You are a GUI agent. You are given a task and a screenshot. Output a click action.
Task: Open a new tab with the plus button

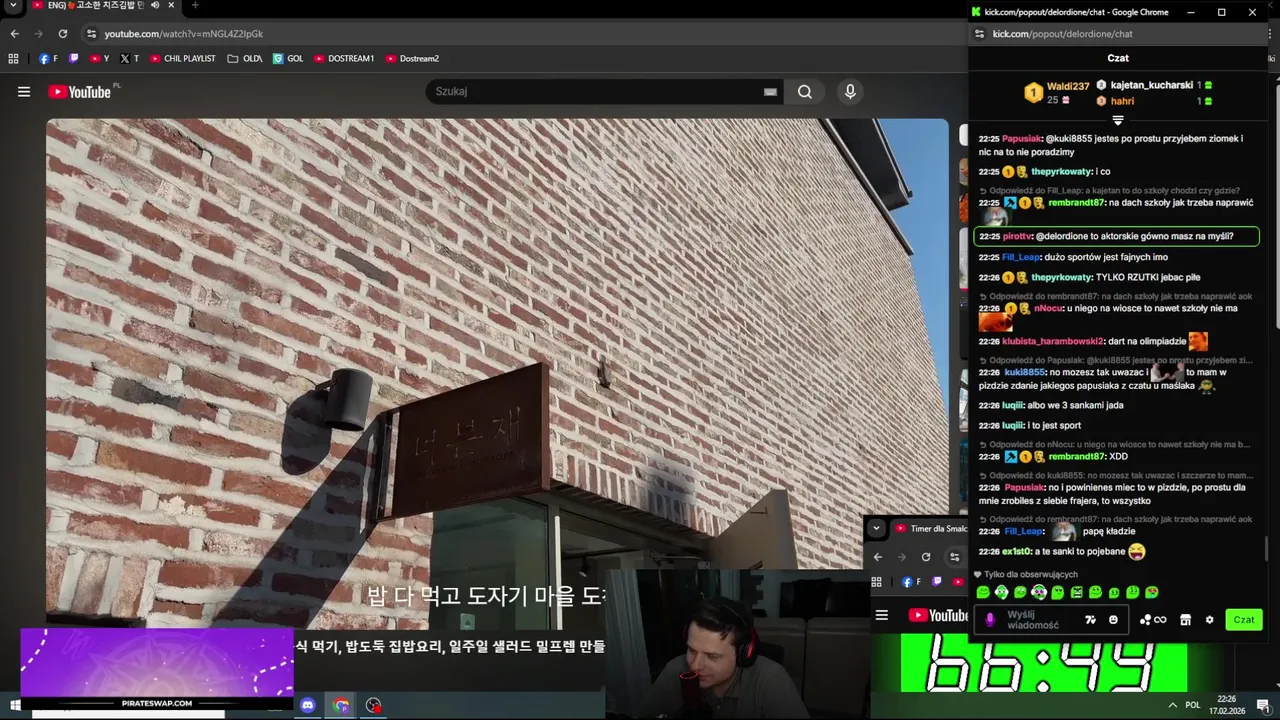194,6
